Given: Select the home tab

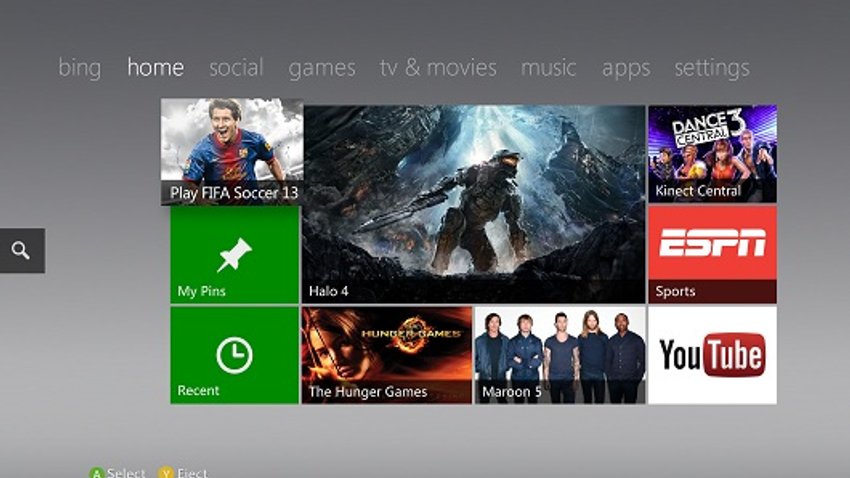Looking at the screenshot, I should coord(156,68).
